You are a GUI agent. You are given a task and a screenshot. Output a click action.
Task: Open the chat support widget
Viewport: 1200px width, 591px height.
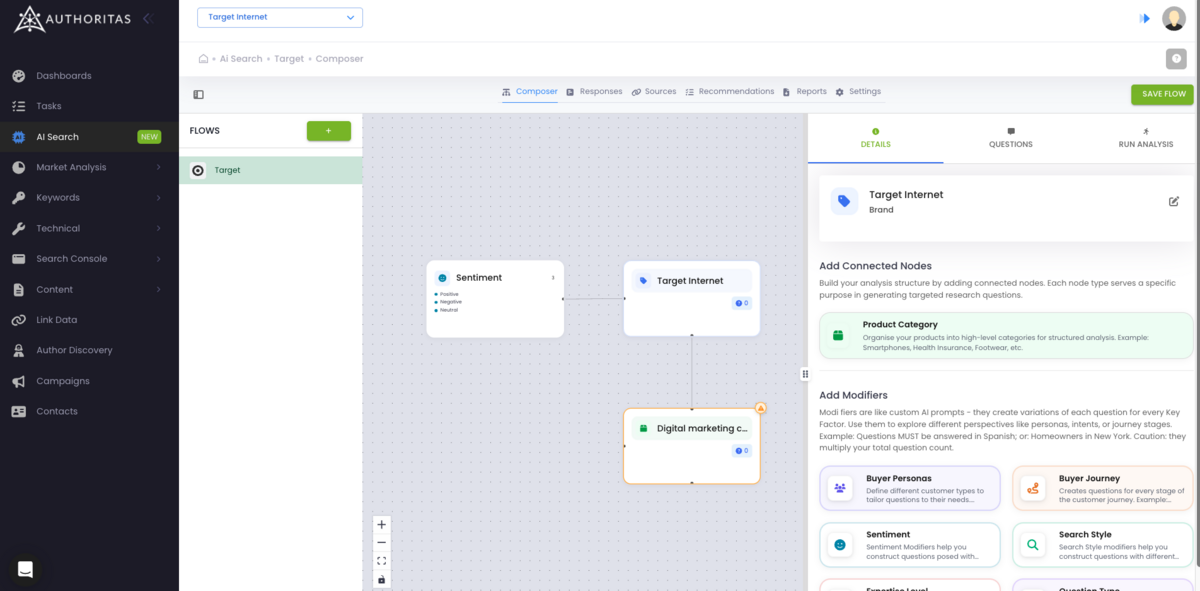[26, 569]
